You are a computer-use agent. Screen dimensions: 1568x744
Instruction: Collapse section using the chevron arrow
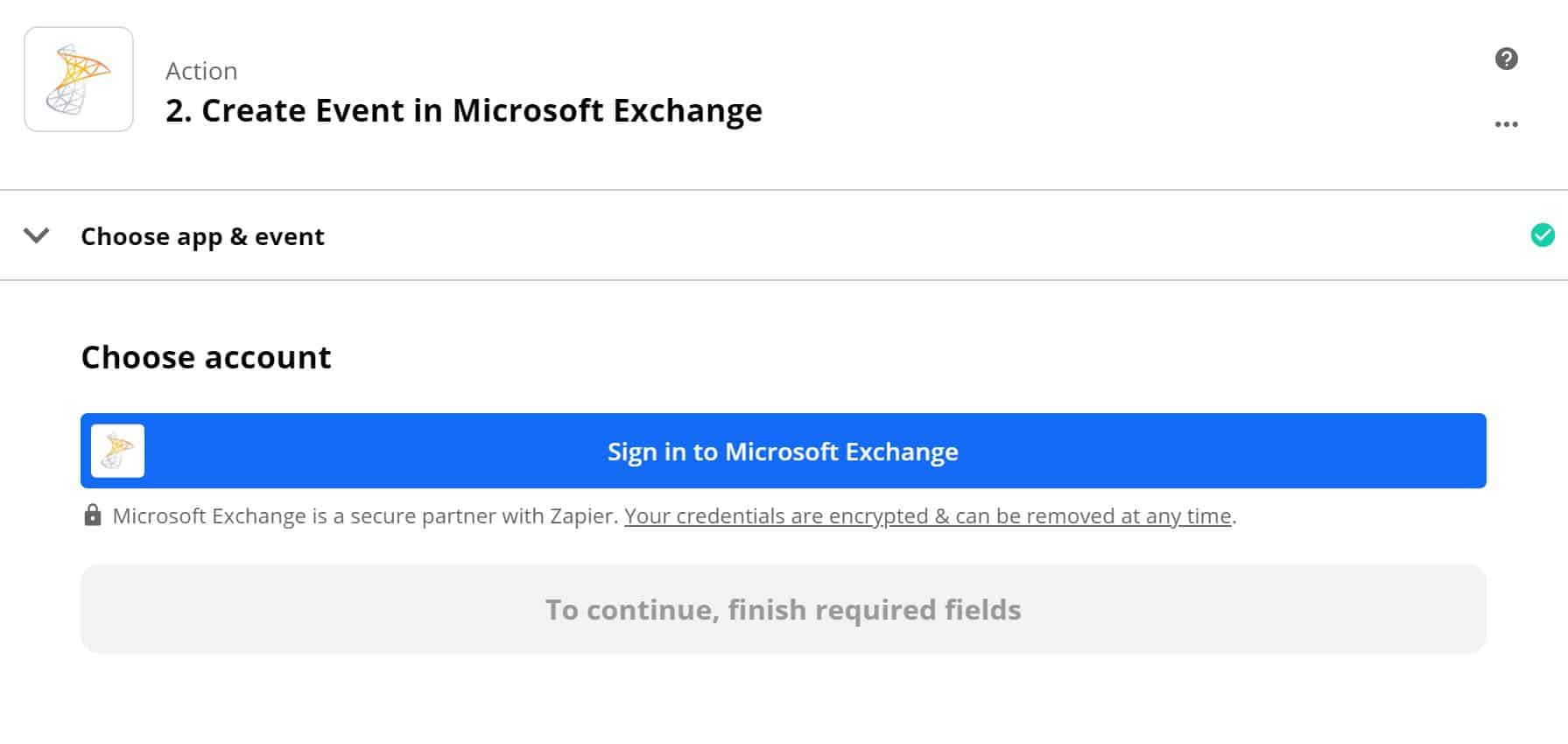(x=36, y=235)
